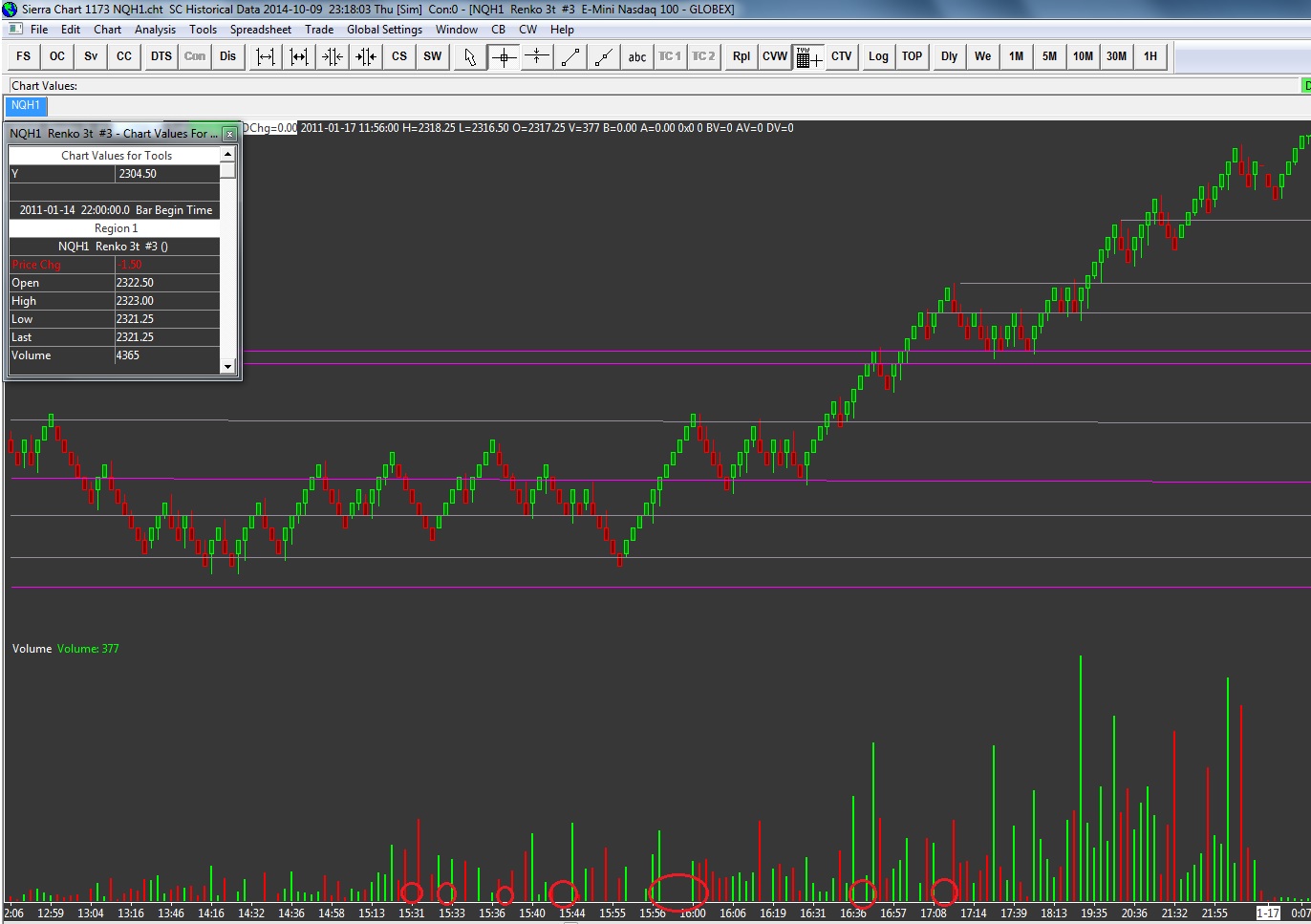Click the Sv toolbar button
Image resolution: width=1311 pixels, height=924 pixels.
pyautogui.click(x=91, y=56)
